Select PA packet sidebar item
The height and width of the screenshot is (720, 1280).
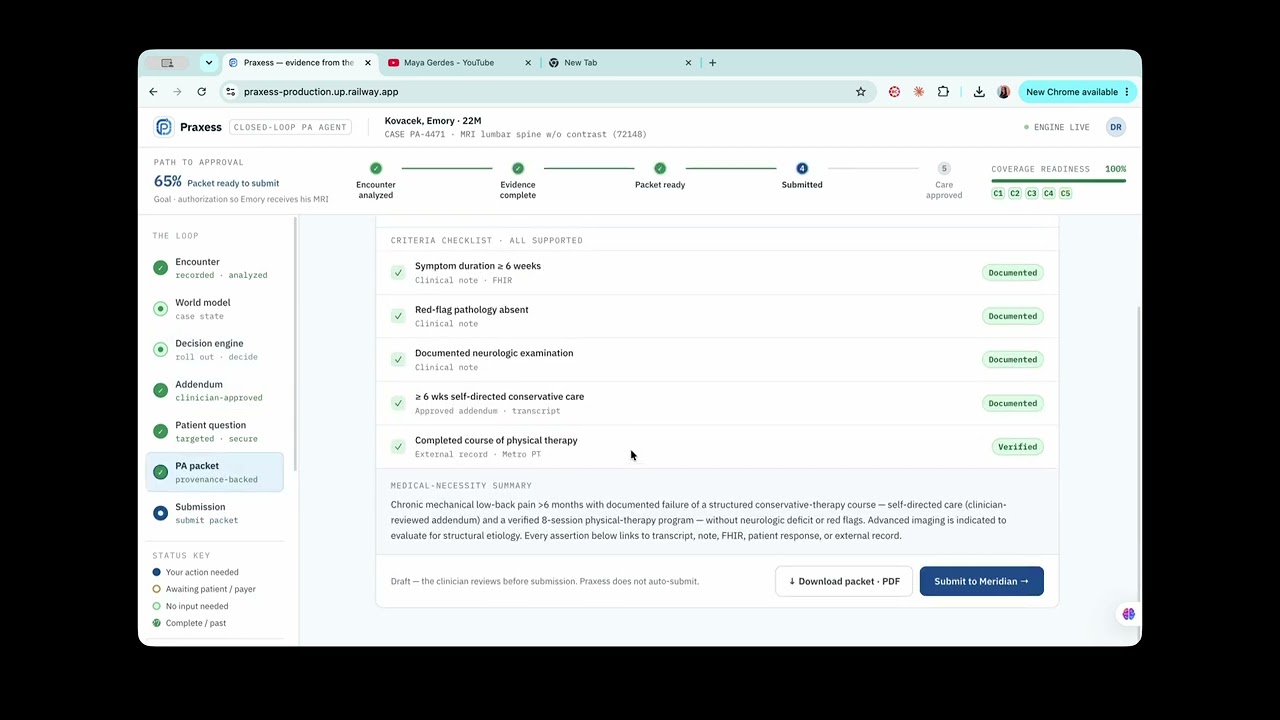(215, 472)
